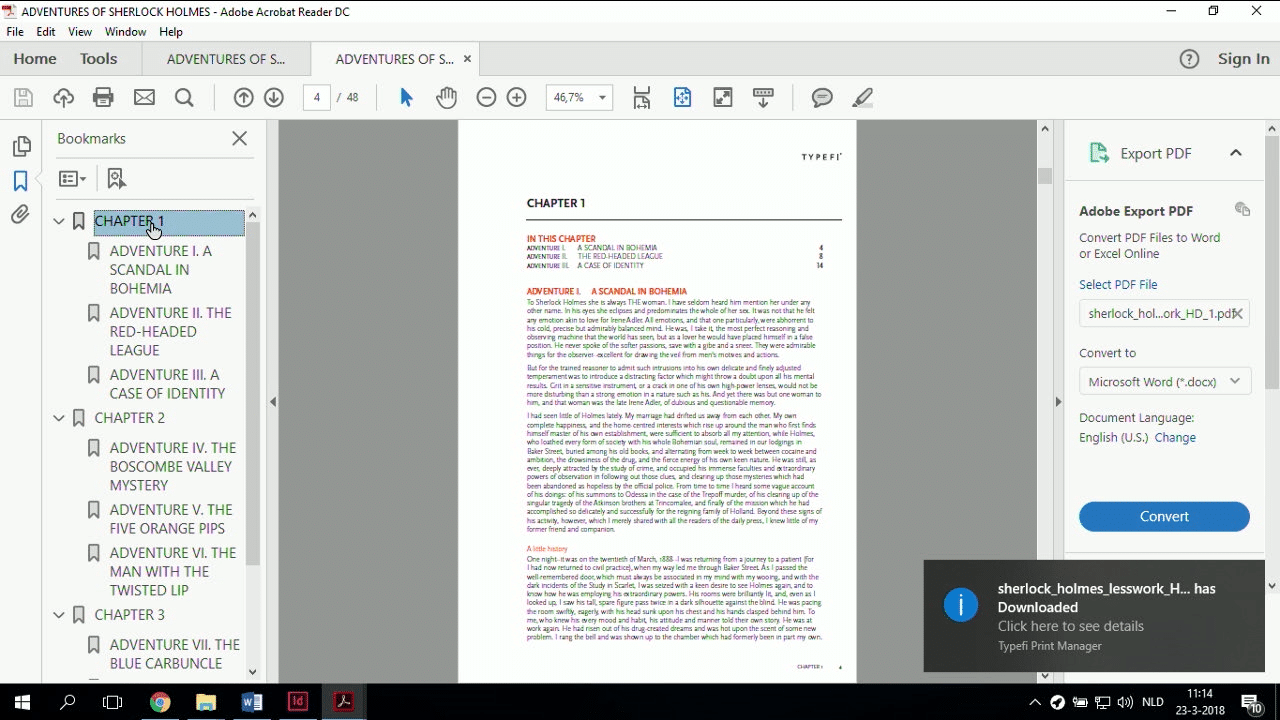
Task: Select ADVENTURE I. A SCANDAL IN BOHEMIA bookmark
Action: 161,270
